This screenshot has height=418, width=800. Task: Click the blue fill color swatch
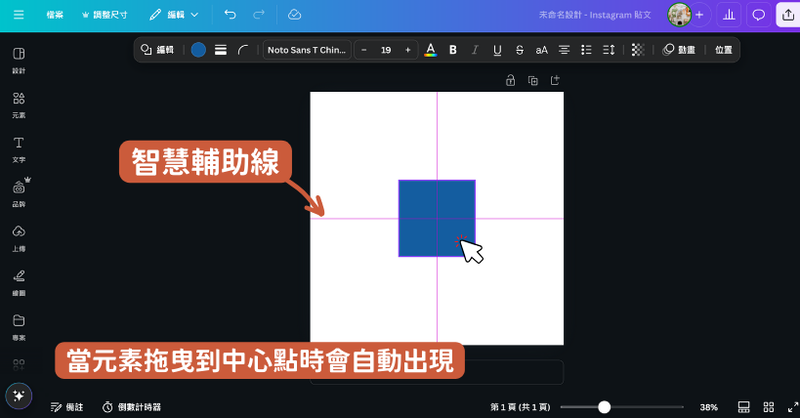(x=198, y=50)
